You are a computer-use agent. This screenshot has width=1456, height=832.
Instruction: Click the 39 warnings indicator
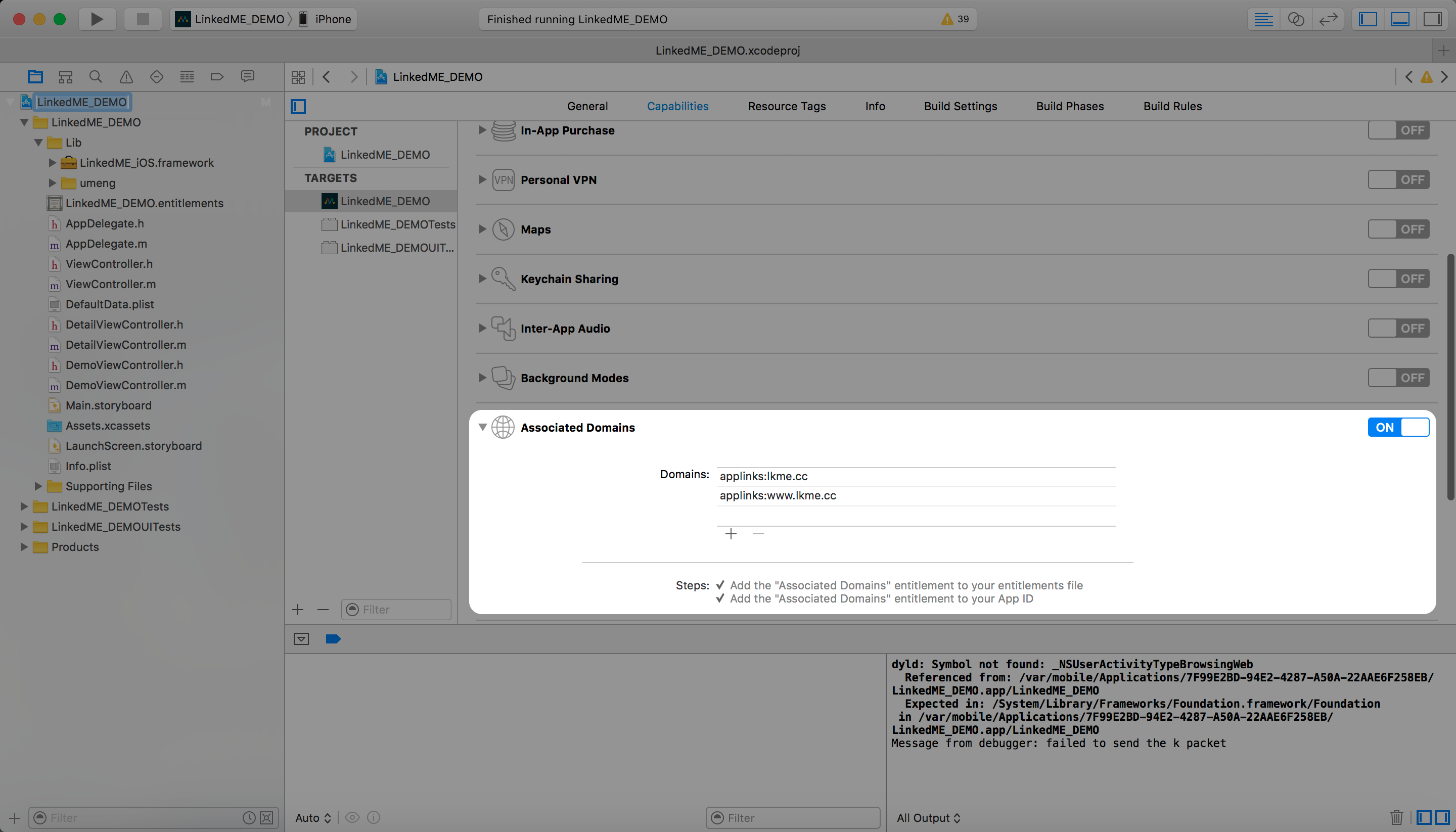(955, 19)
